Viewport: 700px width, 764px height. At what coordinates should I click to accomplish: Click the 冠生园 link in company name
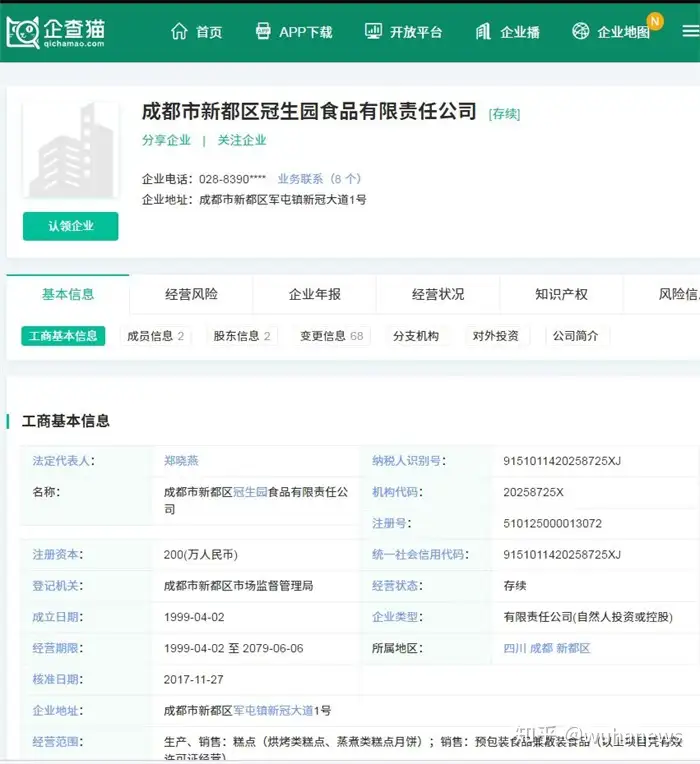point(250,492)
